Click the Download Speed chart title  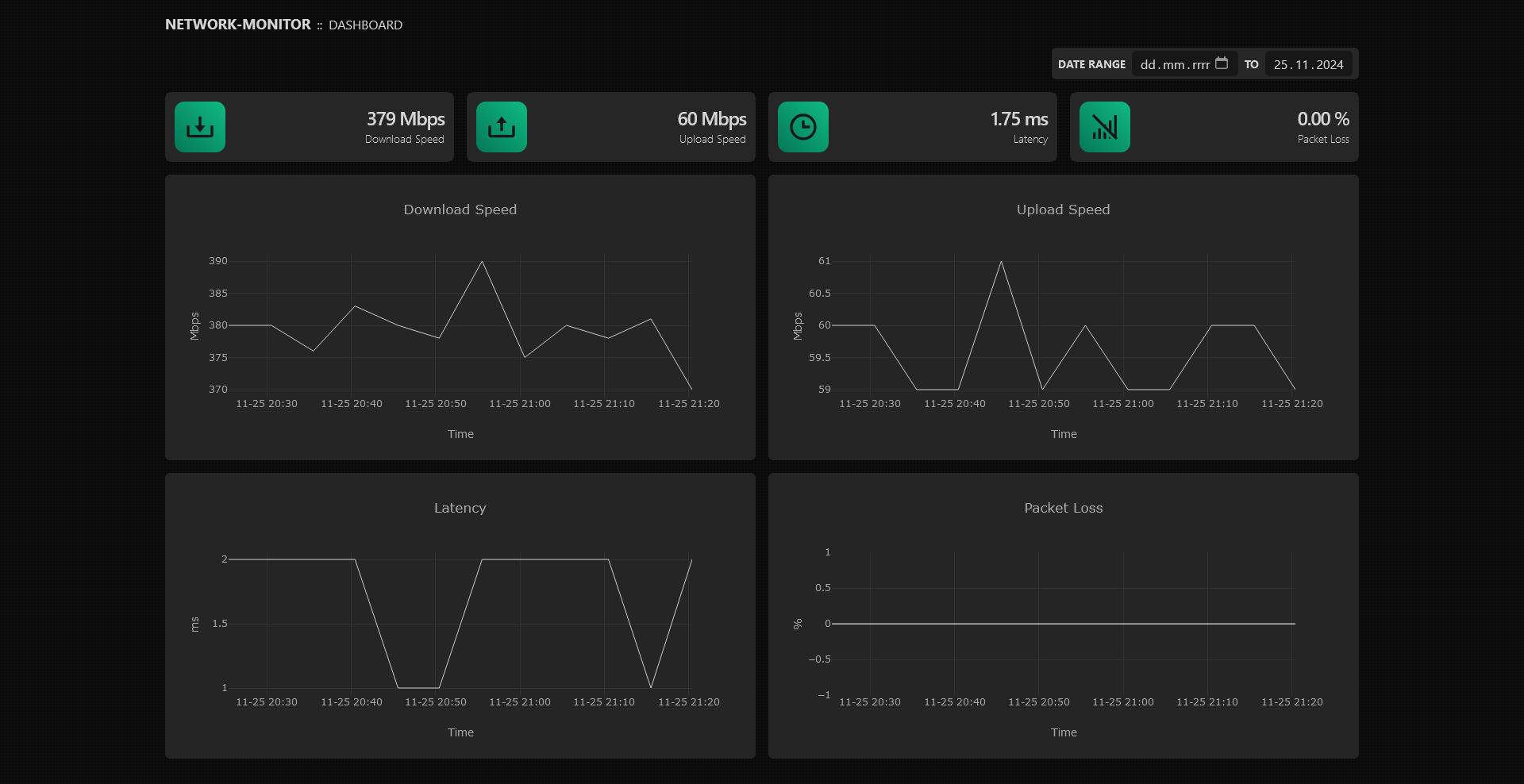(460, 209)
